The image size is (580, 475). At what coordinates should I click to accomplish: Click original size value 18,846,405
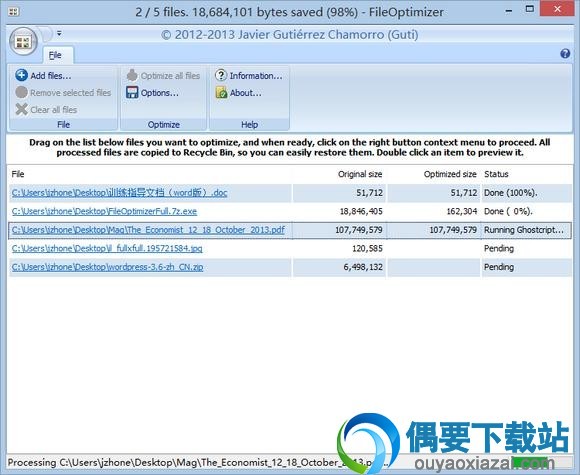pyautogui.click(x=361, y=211)
